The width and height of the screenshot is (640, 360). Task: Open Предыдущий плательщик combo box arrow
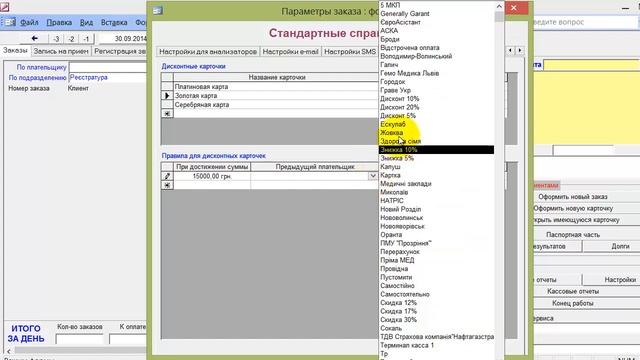tap(373, 176)
